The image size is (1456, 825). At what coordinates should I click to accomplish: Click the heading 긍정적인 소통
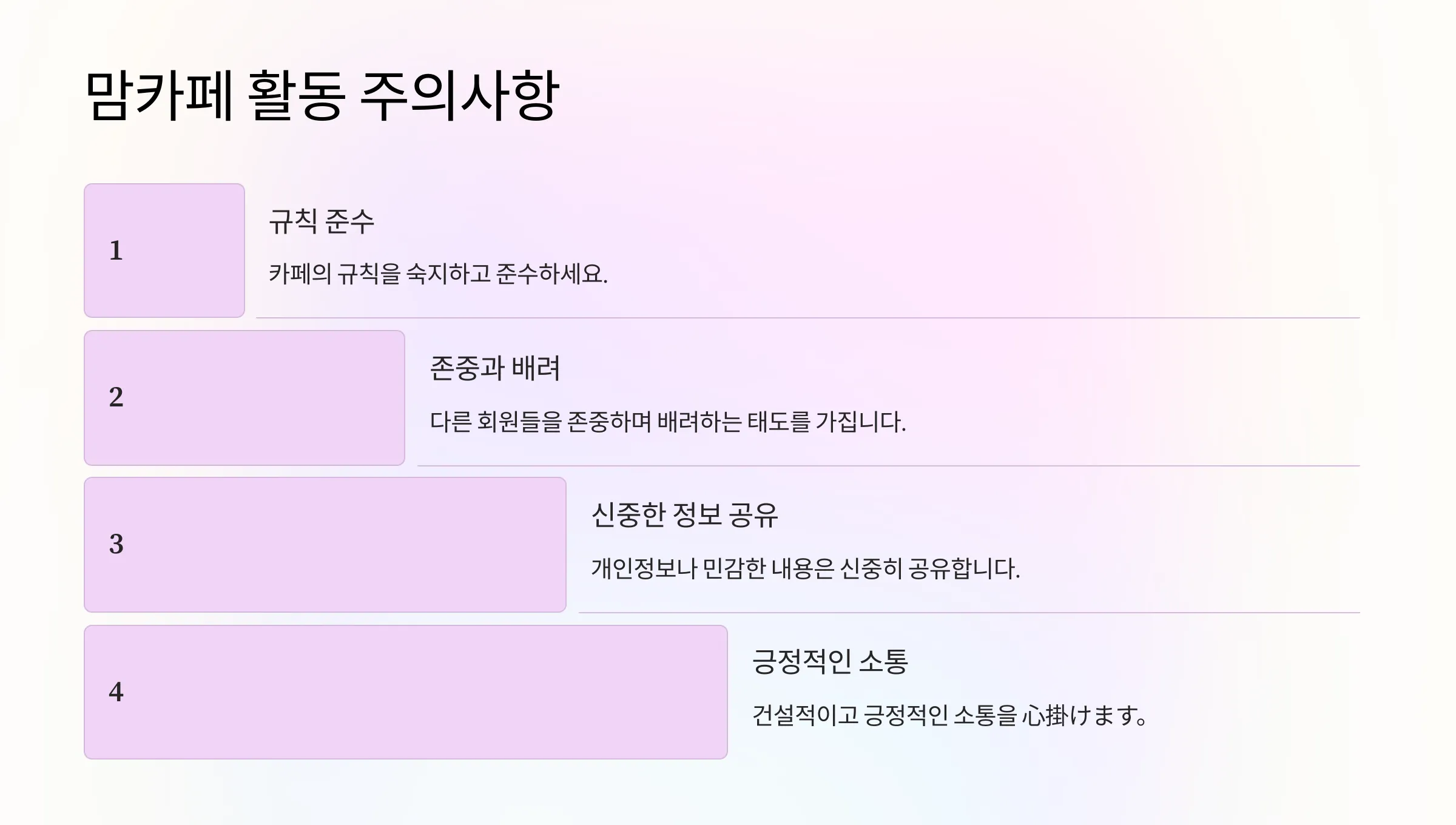(x=830, y=662)
